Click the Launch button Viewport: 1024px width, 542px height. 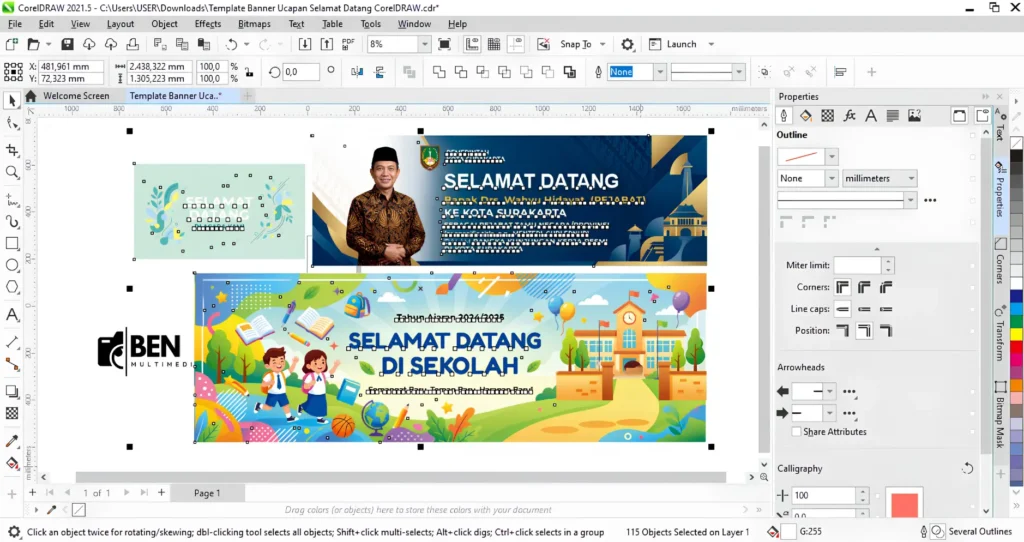click(x=673, y=44)
